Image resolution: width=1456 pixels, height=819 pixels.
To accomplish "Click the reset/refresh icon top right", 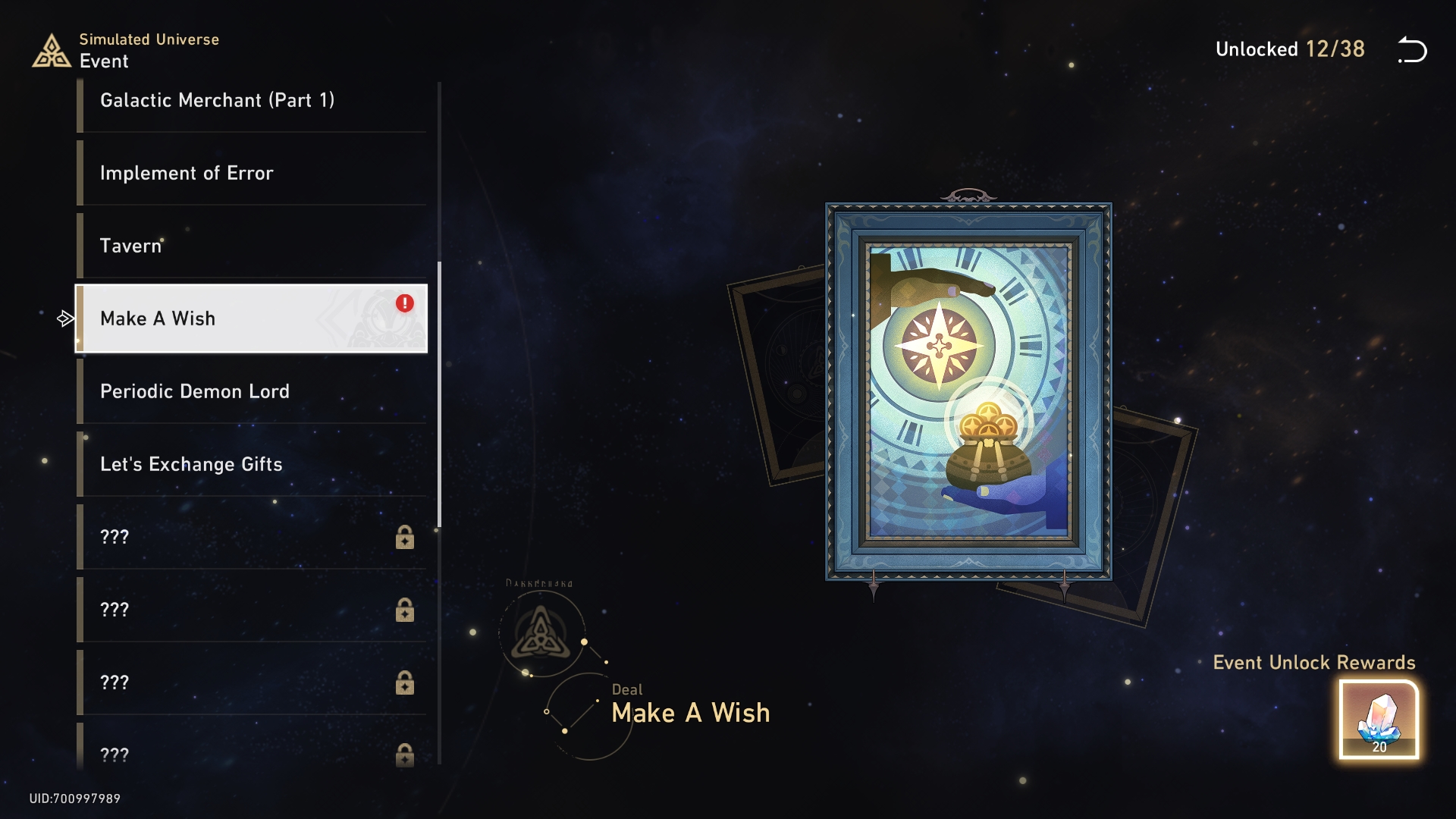I will 1415,50.
